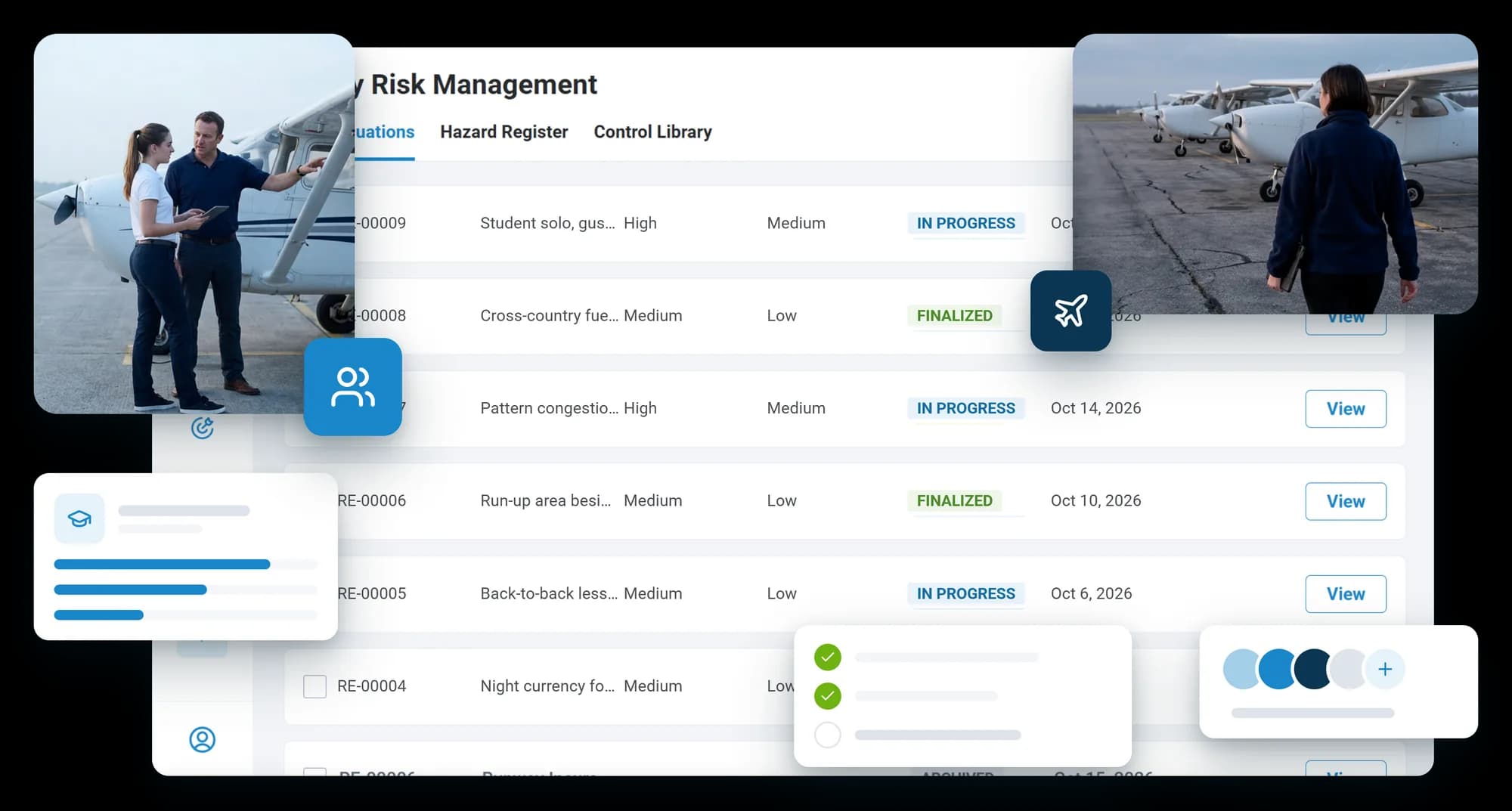Click 'Back-to-back less...' title
The image size is (1512, 811).
[x=549, y=594]
